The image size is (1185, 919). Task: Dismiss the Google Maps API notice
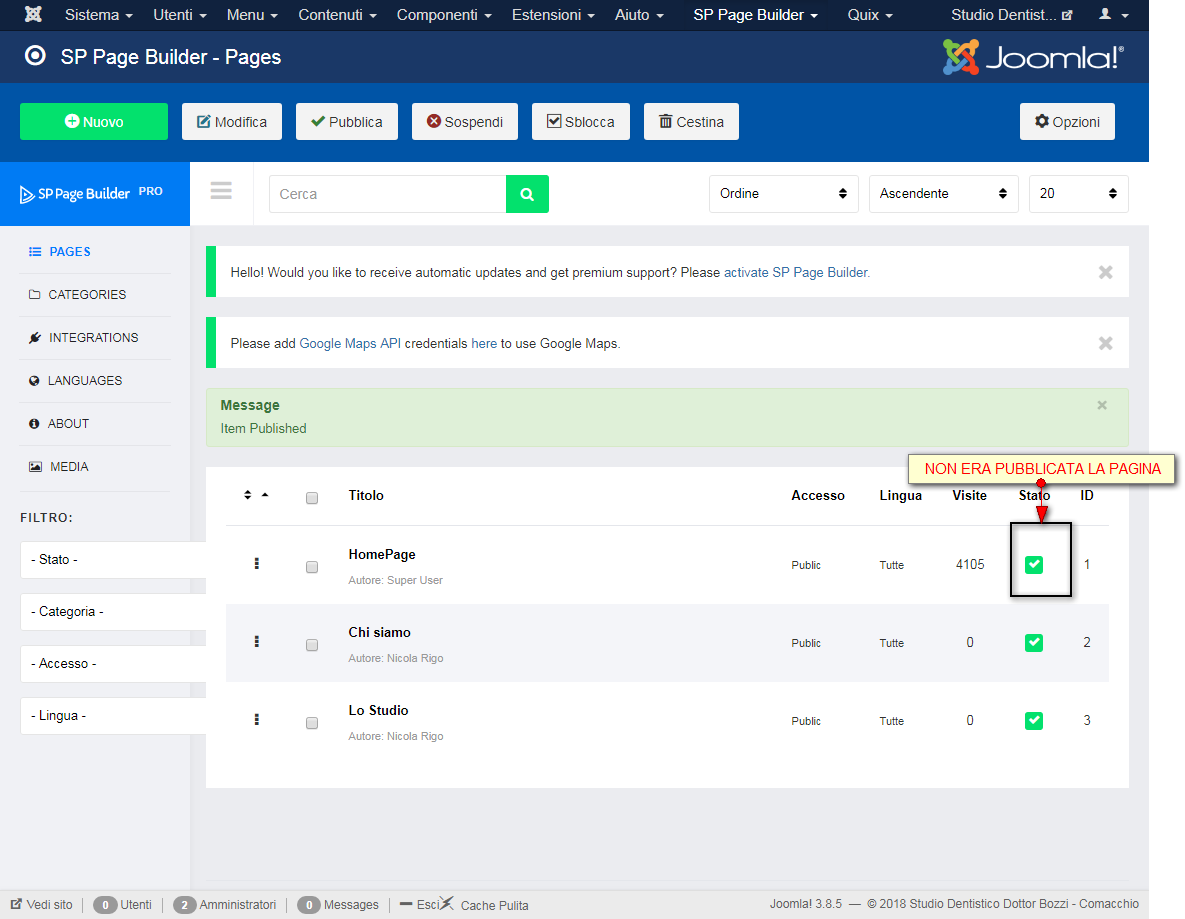[1105, 343]
